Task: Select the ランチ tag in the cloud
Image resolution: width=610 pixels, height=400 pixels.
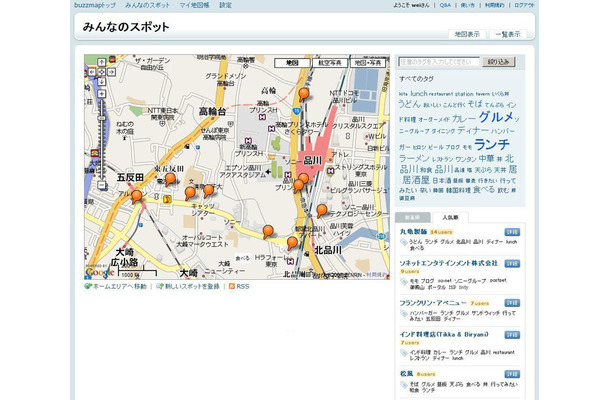Action: 492,144
